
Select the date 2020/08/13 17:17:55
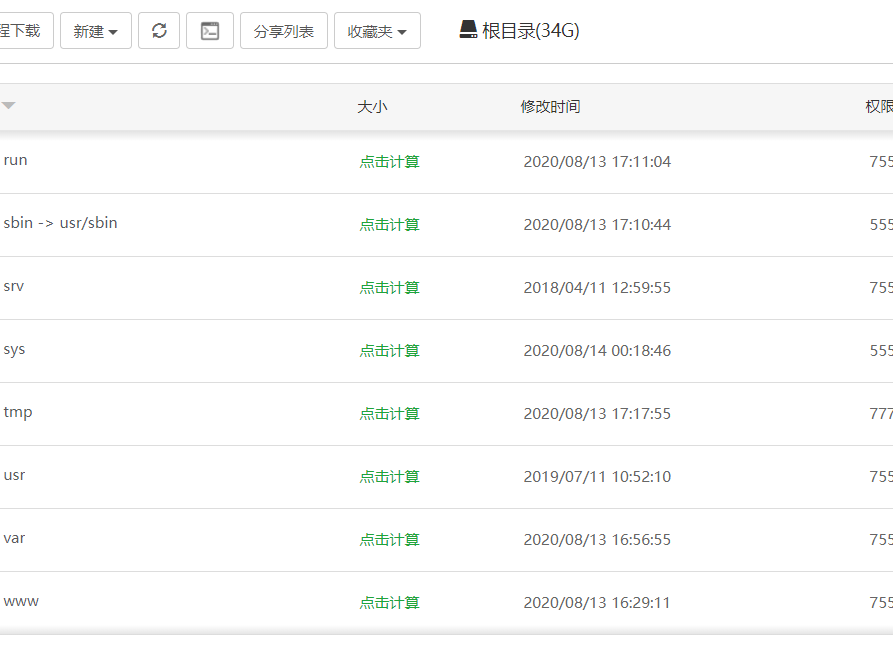point(597,414)
